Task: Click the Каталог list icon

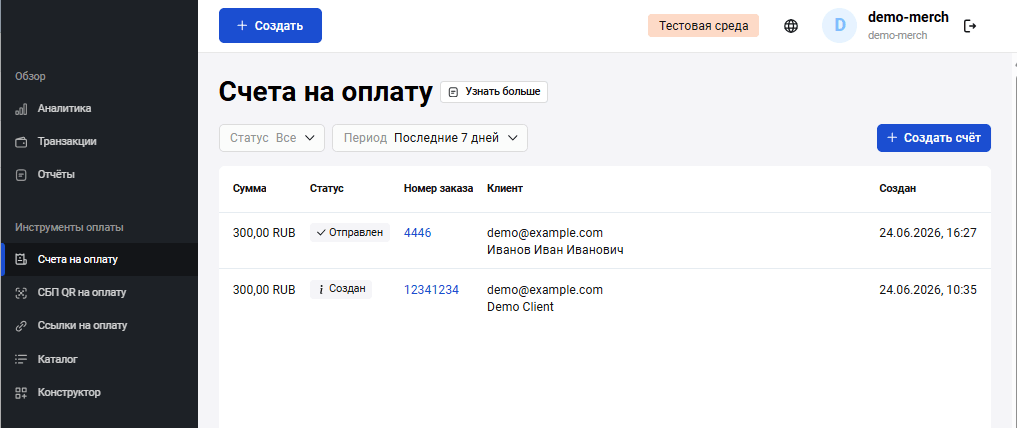Action: click(x=21, y=359)
